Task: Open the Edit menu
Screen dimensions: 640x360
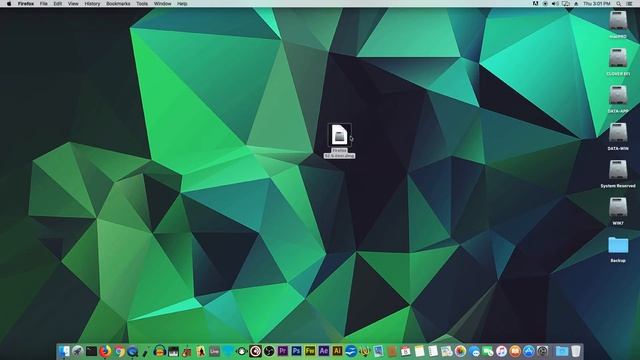Action: click(x=58, y=4)
